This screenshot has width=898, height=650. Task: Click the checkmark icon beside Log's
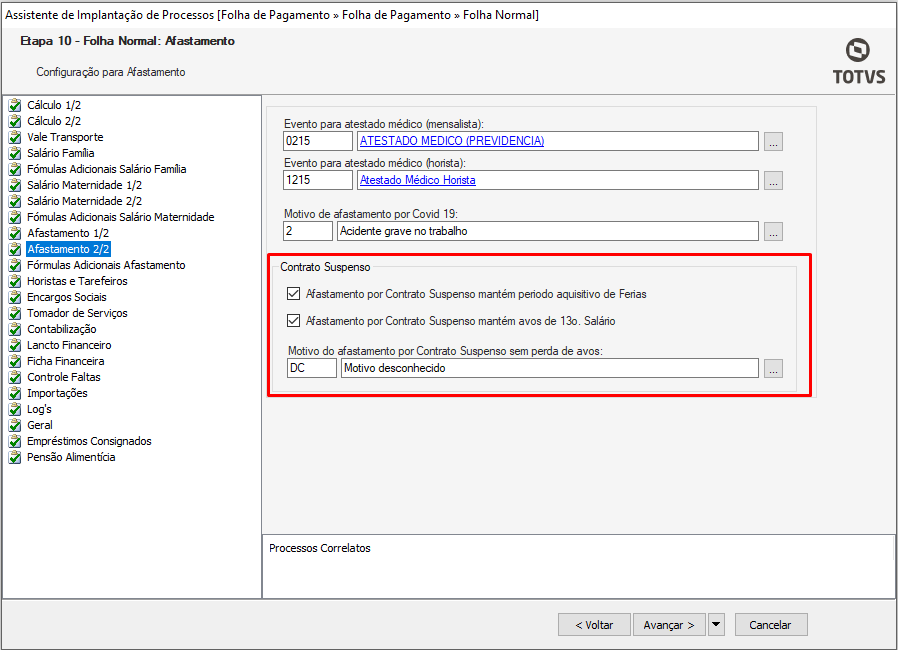pos(15,409)
